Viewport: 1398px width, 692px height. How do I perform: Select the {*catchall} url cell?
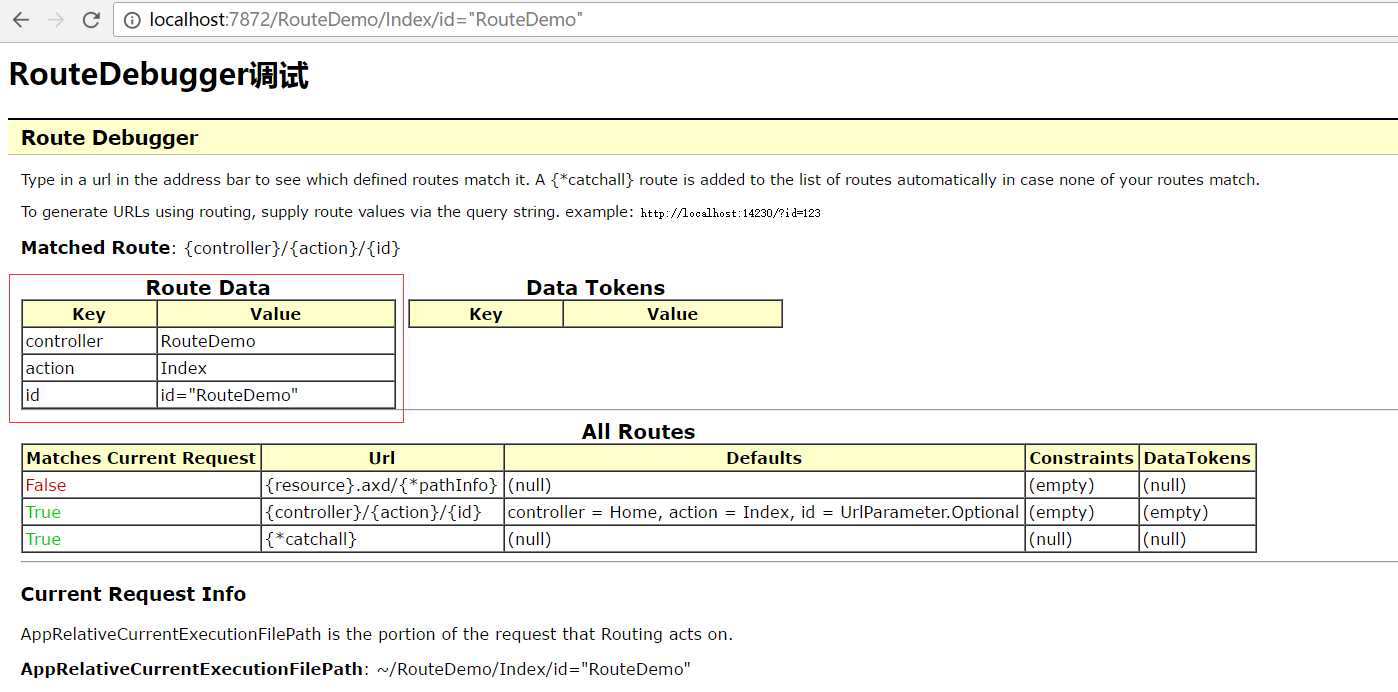click(x=382, y=539)
